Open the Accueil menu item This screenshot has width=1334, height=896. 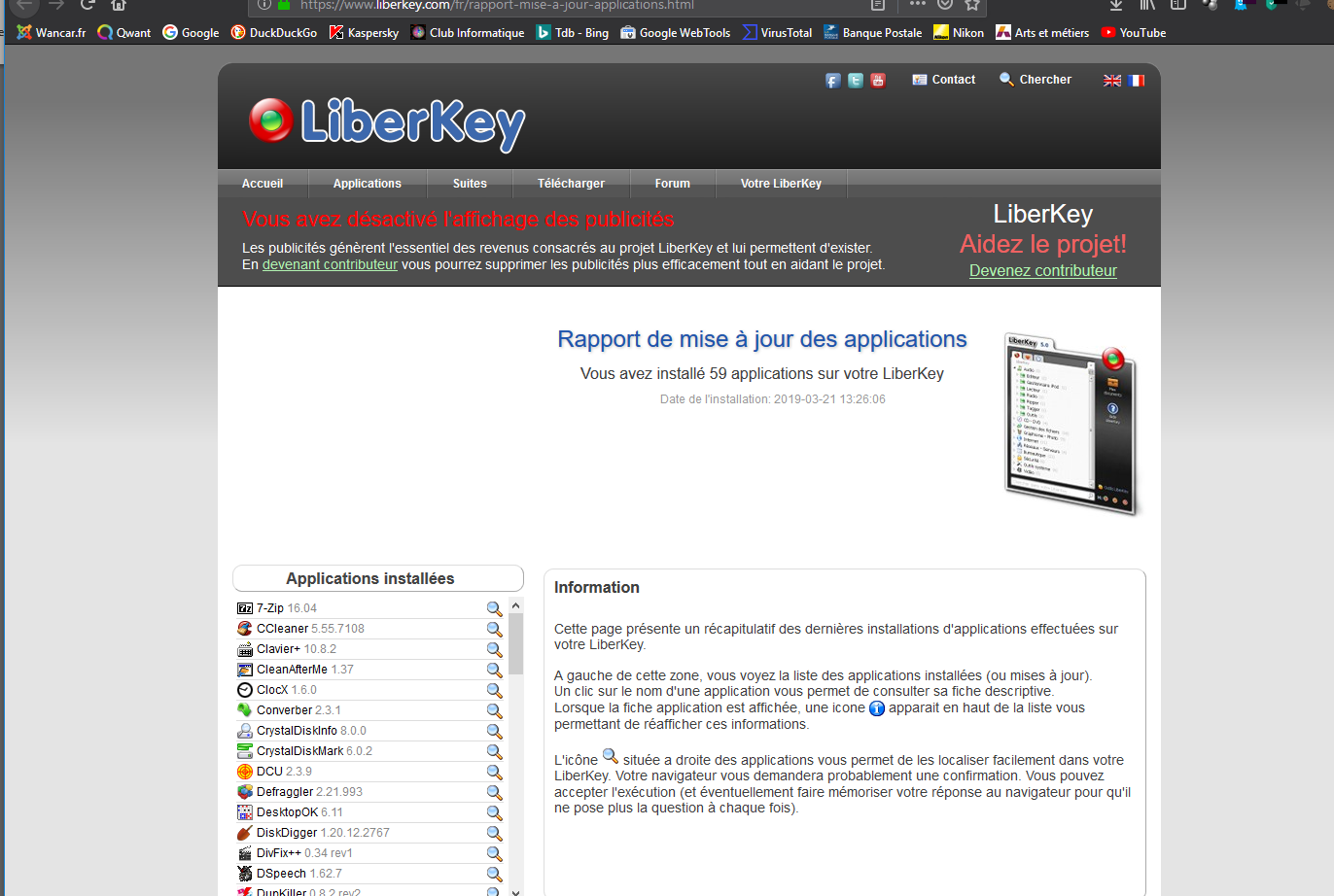click(263, 184)
